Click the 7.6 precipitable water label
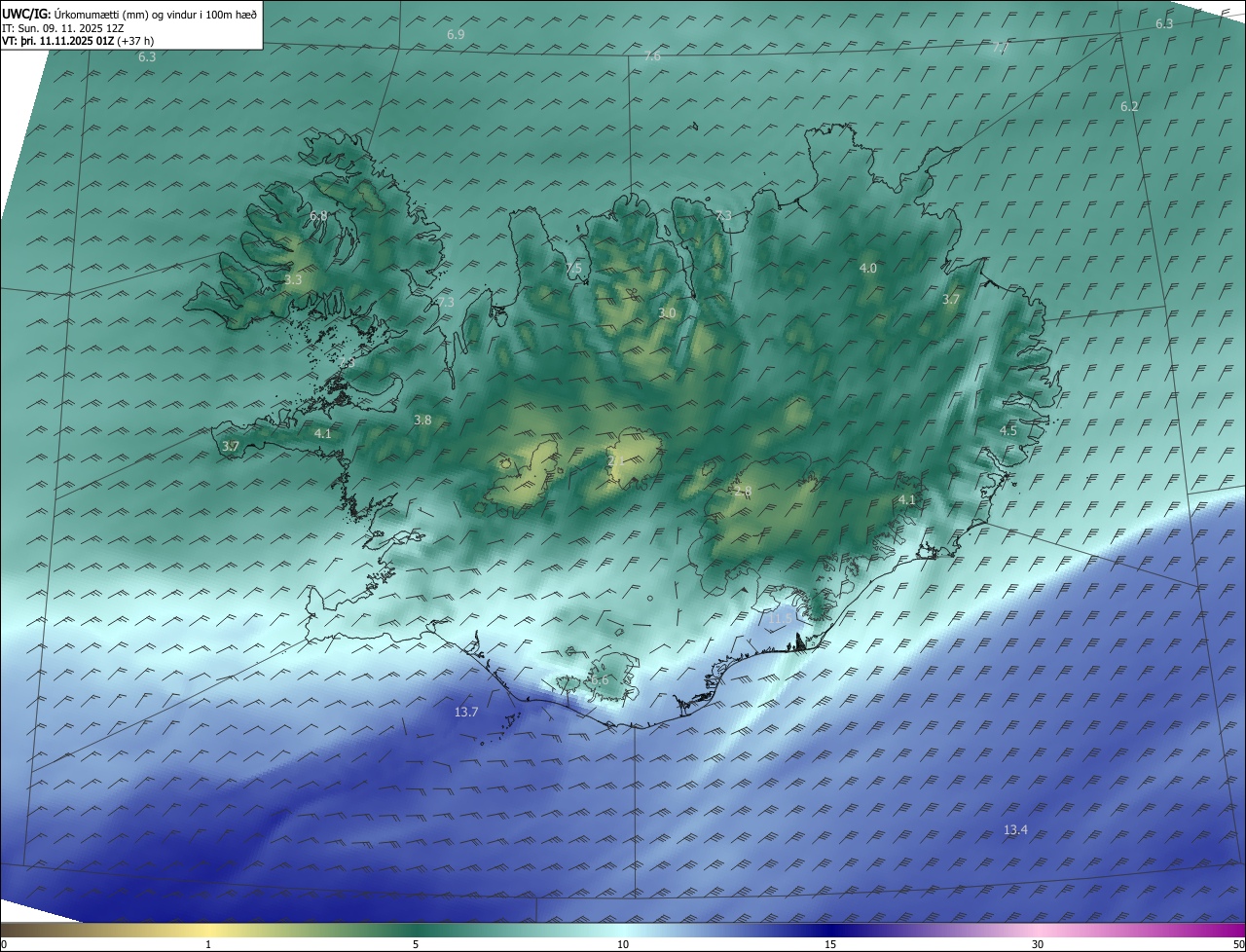 pyautogui.click(x=652, y=56)
